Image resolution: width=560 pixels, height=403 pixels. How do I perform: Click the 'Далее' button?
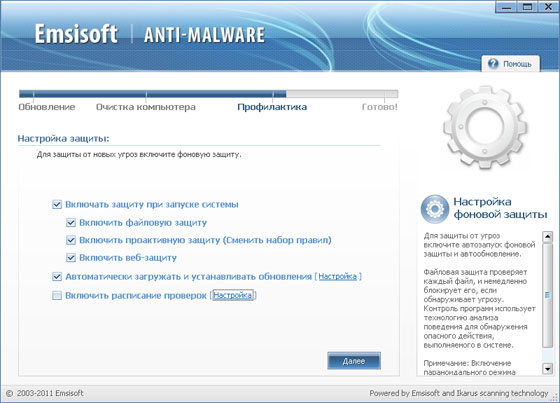pyautogui.click(x=354, y=361)
